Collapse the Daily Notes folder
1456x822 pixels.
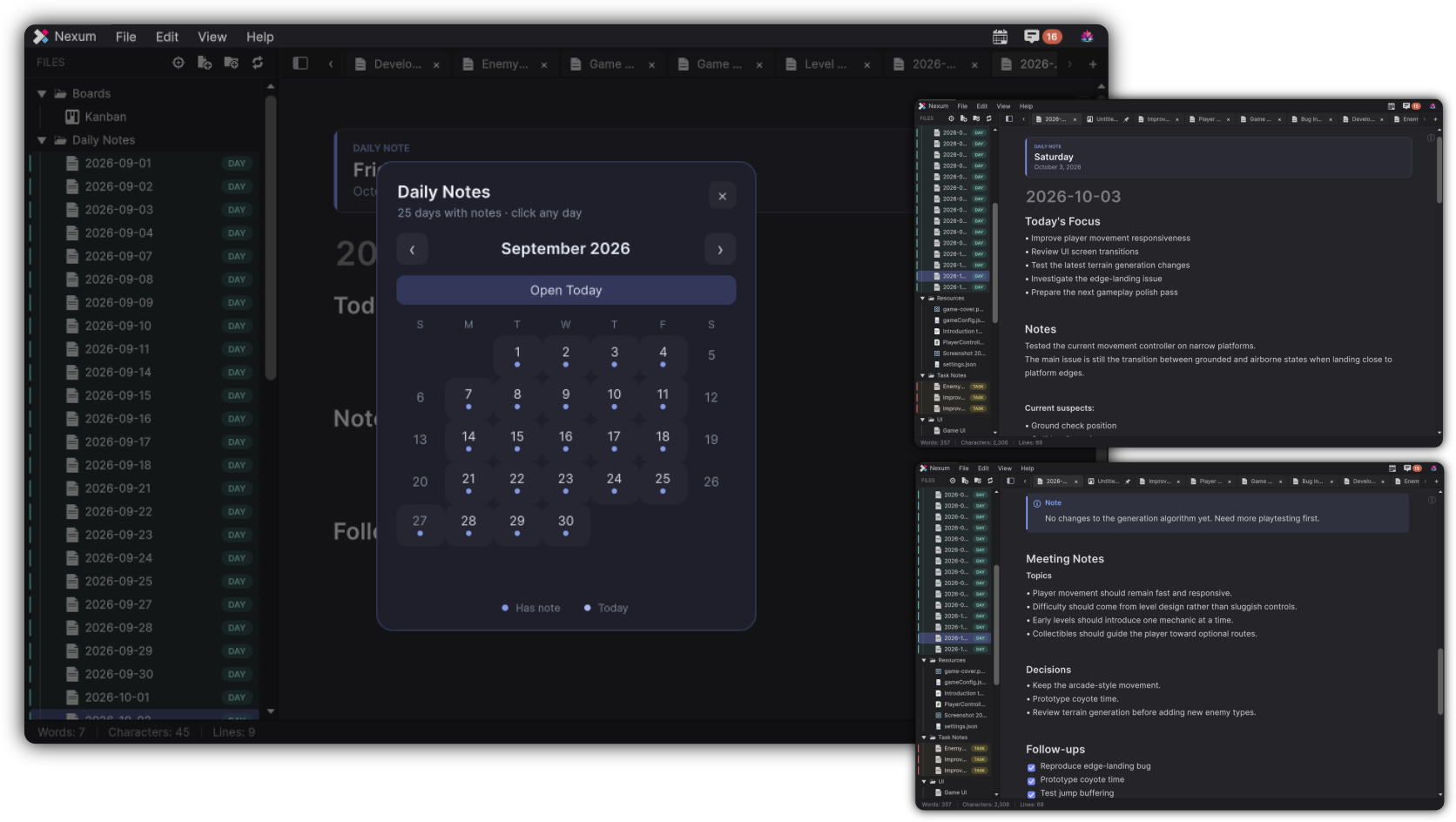point(42,140)
